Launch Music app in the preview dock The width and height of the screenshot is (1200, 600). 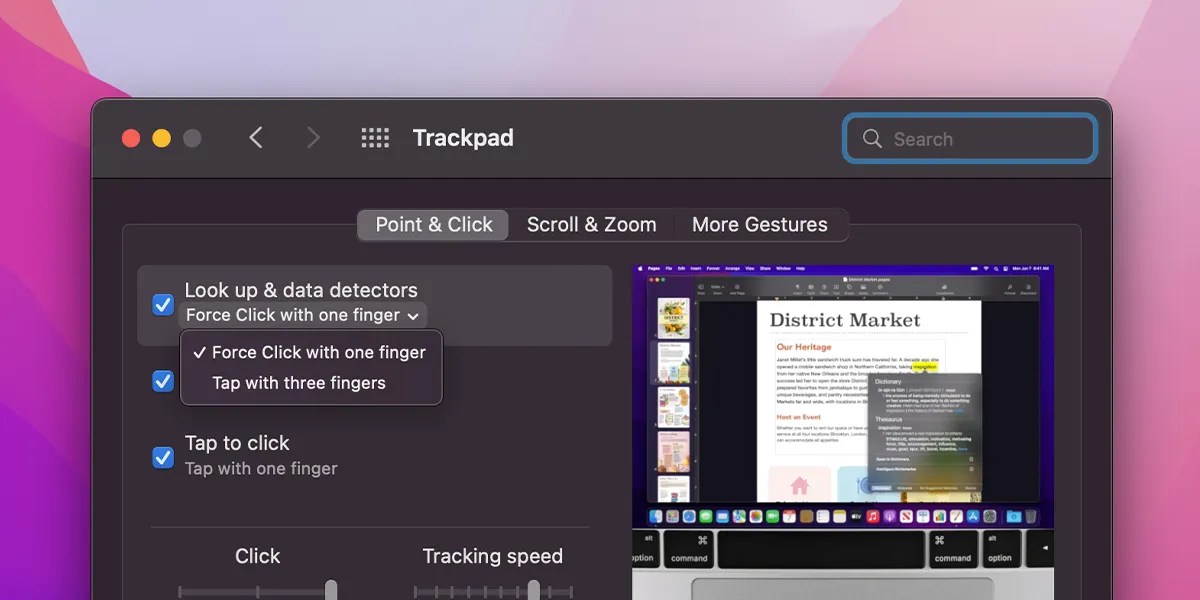[x=871, y=518]
